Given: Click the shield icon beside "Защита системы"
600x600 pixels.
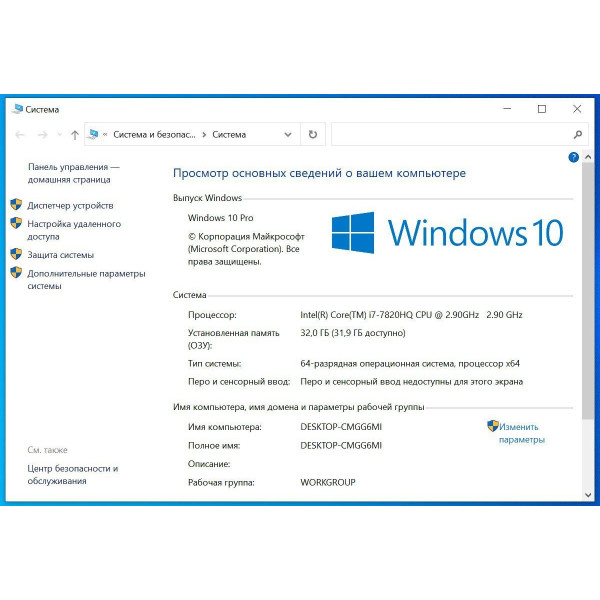Looking at the screenshot, I should click(16, 254).
